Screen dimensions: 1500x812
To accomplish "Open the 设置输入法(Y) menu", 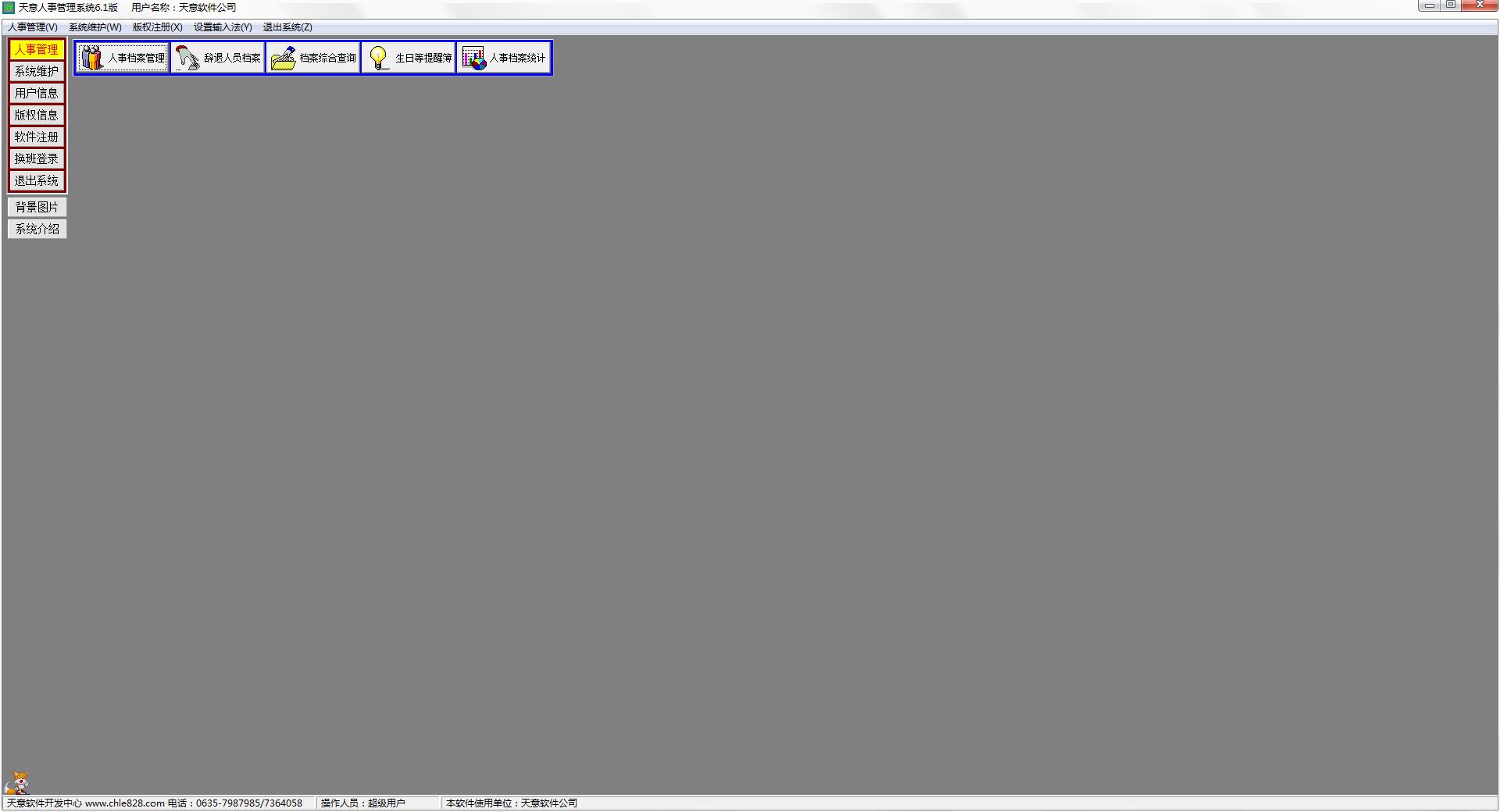I will click(x=223, y=27).
